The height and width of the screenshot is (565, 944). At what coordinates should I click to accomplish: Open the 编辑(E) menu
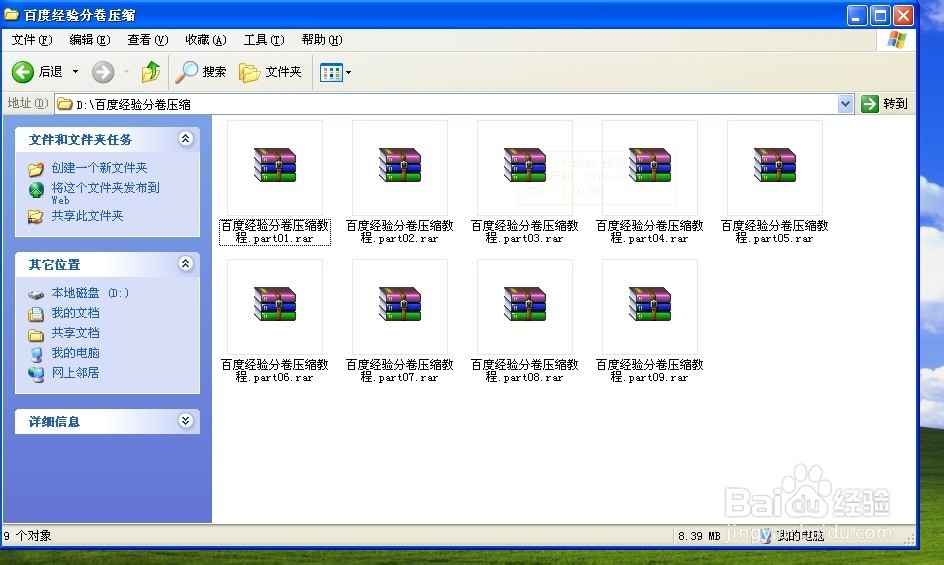(x=90, y=40)
